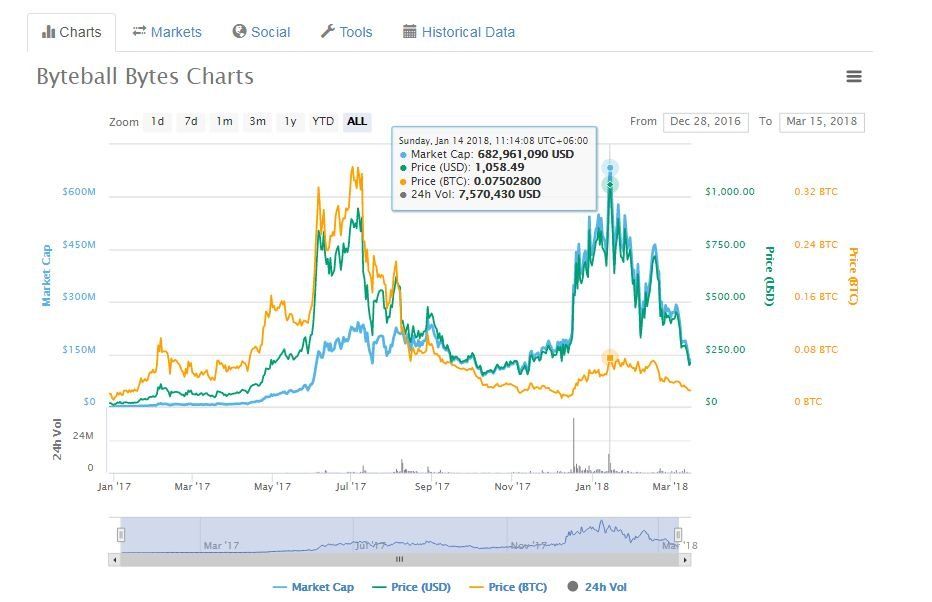Toggle the Price (BTC) series in legend
Viewport: 932px width, 602px height.
click(508, 587)
